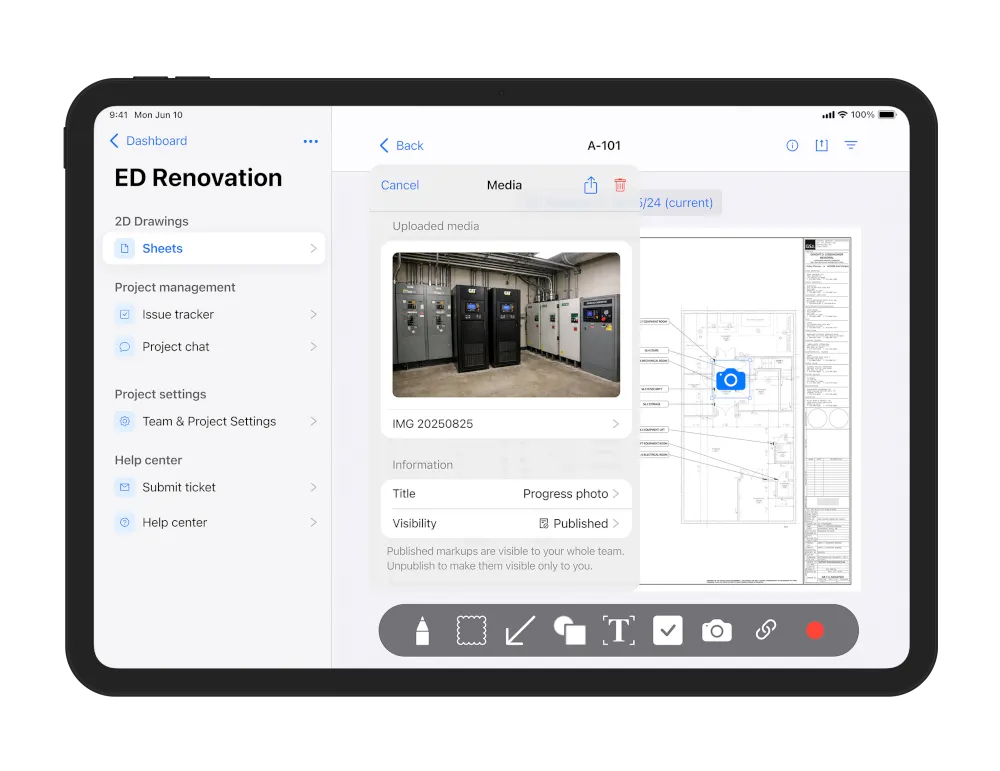Toggle the checklist markup tool

tap(667, 630)
